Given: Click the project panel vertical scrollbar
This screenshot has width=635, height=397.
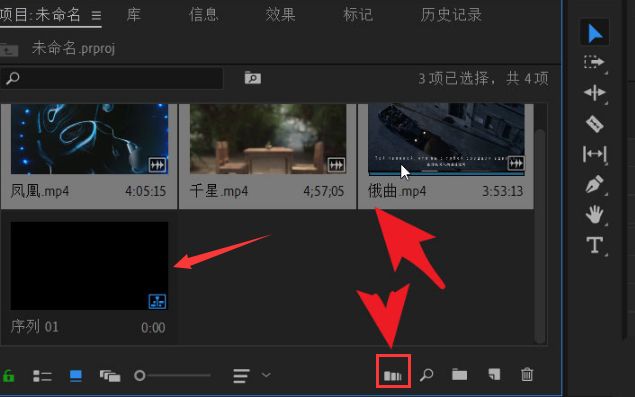Looking at the screenshot, I should 539,236.
